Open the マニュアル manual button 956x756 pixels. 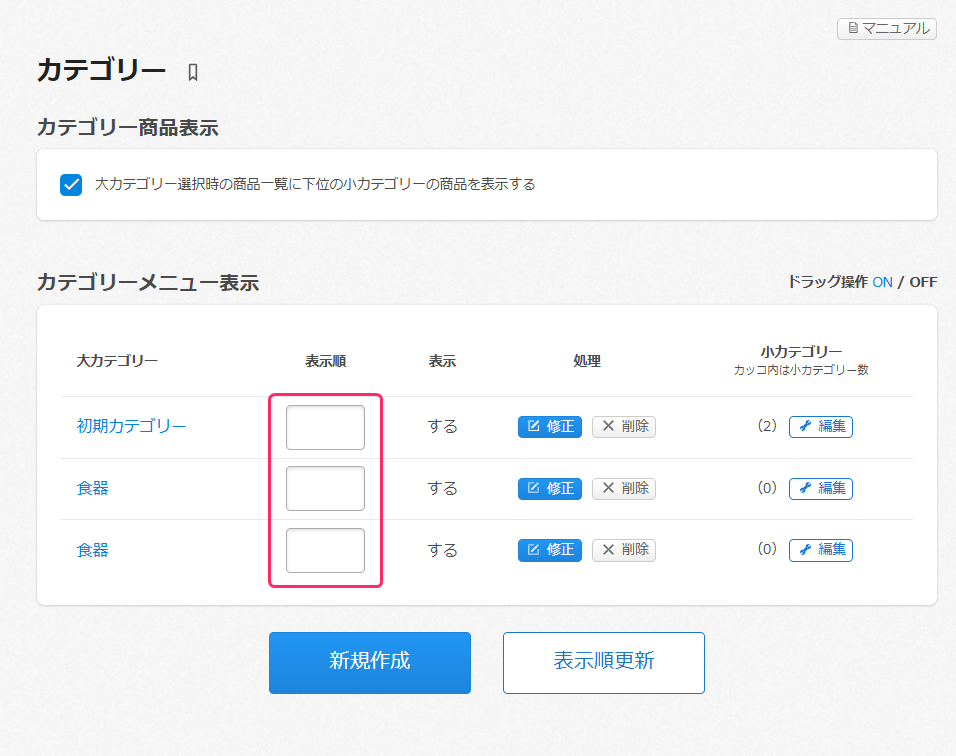pos(886,28)
